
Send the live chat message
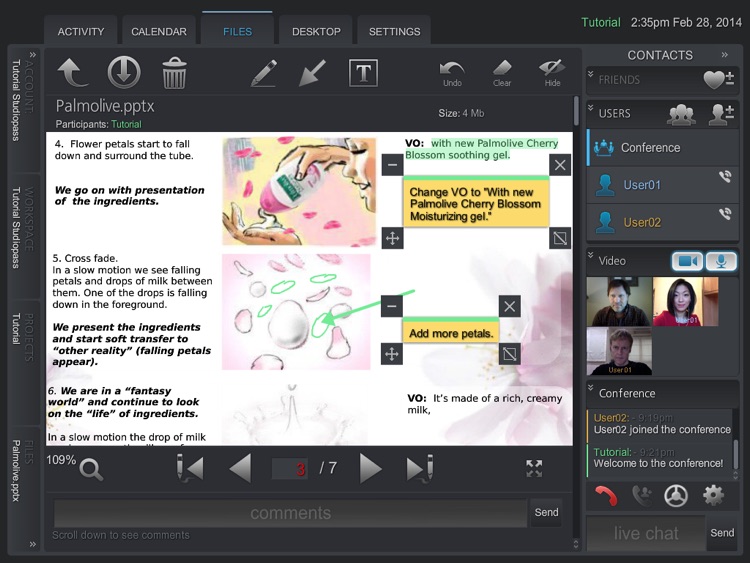722,533
